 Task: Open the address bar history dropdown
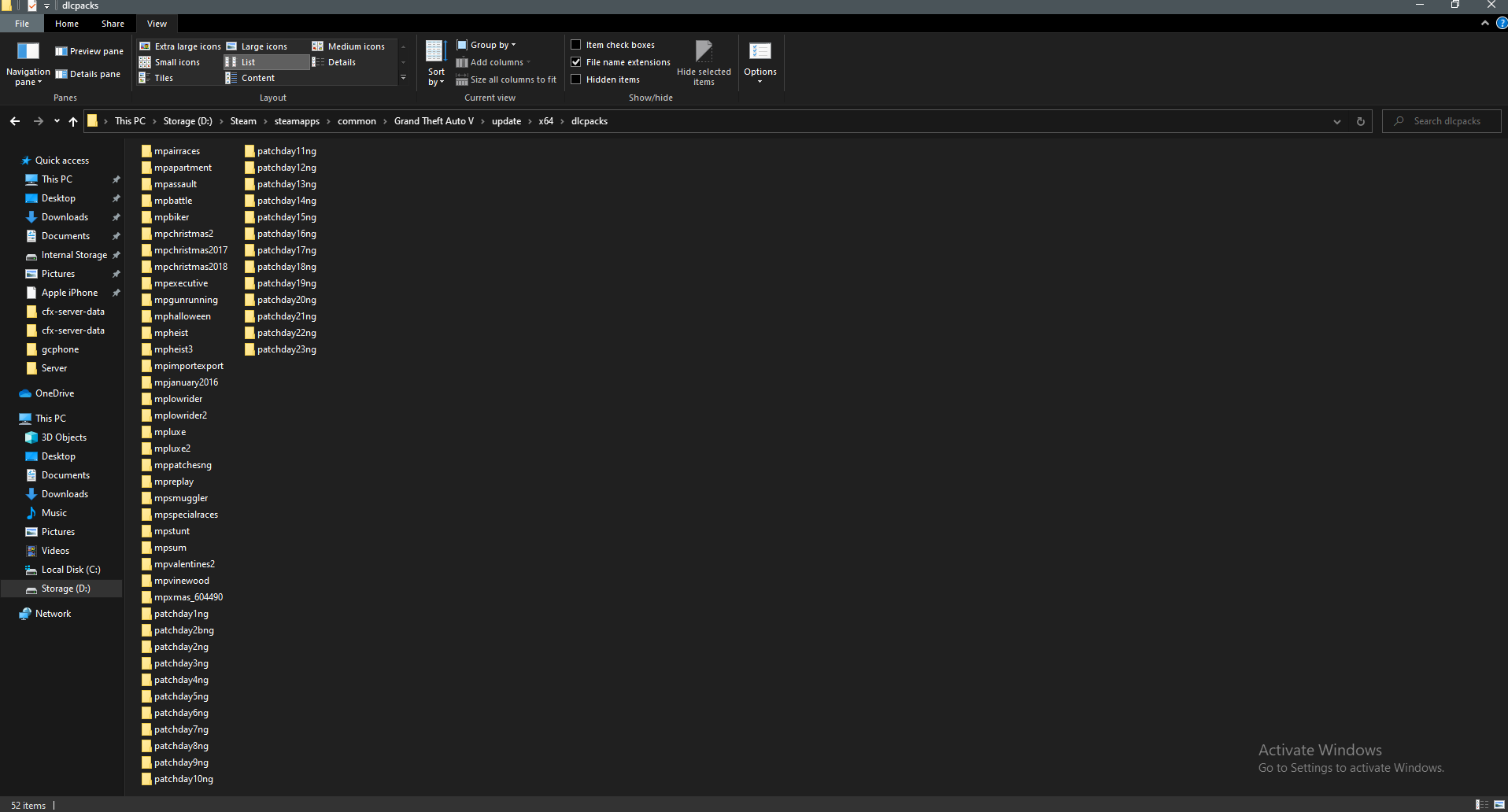coord(1337,121)
